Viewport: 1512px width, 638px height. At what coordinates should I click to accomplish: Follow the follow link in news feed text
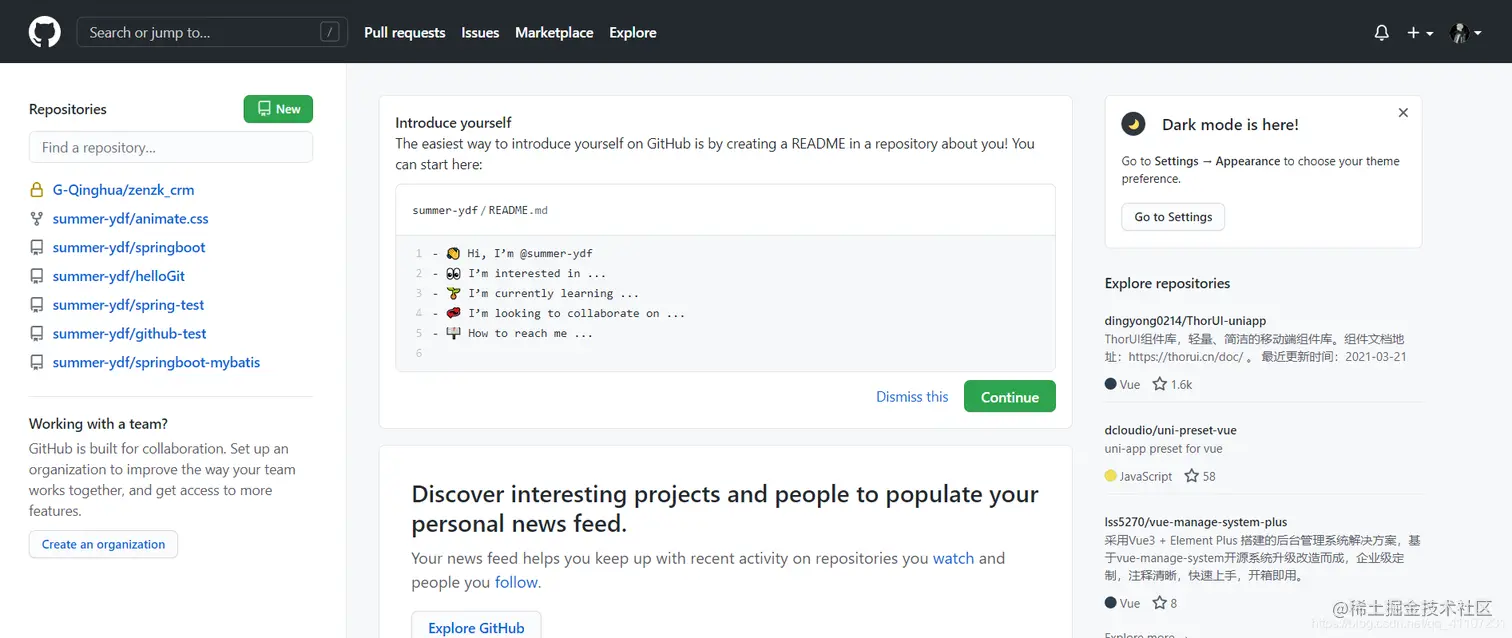pyautogui.click(x=516, y=582)
